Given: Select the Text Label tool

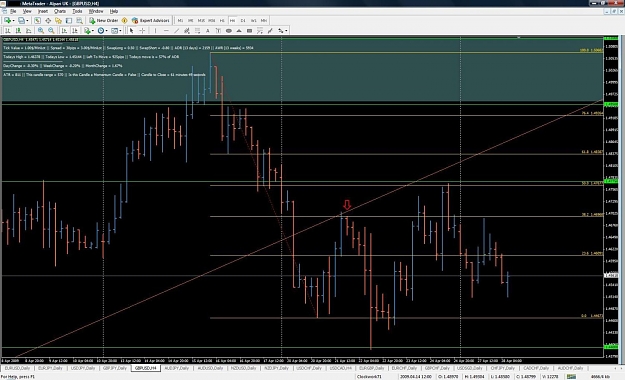Looking at the screenshot, I should pos(218,30).
